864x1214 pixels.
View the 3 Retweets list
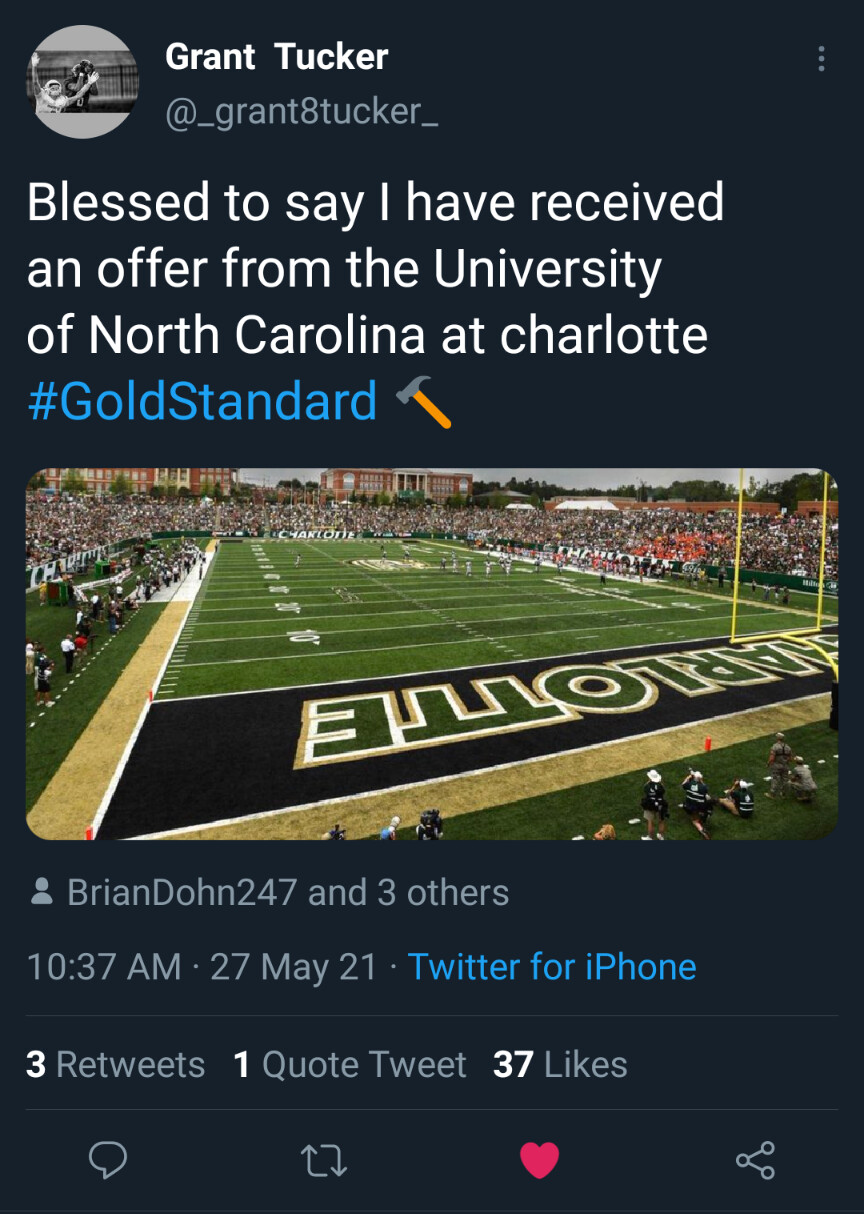115,1064
